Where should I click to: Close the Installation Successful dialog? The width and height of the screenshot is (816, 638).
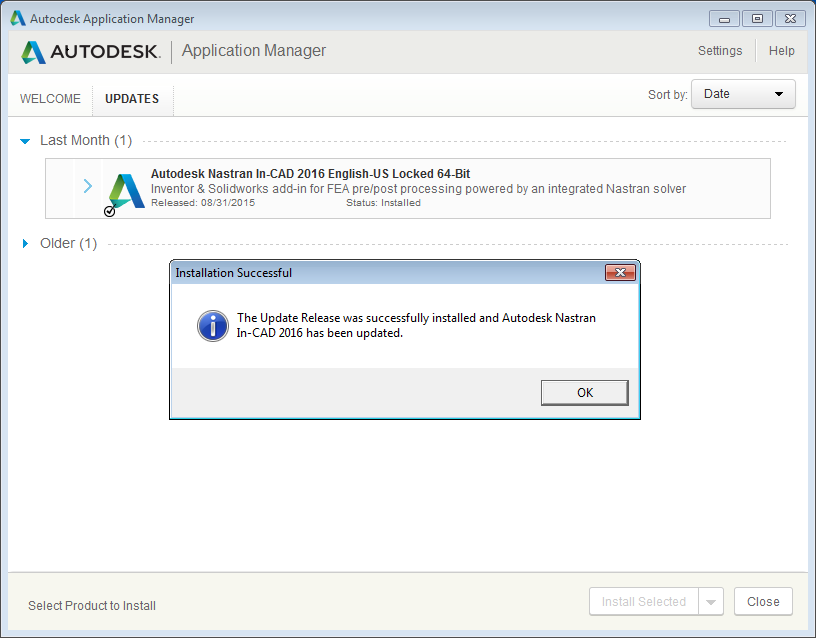[620, 272]
